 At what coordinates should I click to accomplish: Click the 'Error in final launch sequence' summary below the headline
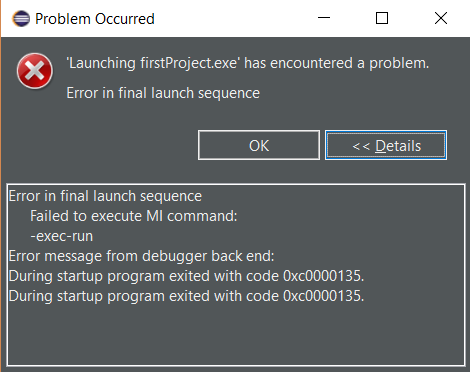pyautogui.click(x=163, y=93)
